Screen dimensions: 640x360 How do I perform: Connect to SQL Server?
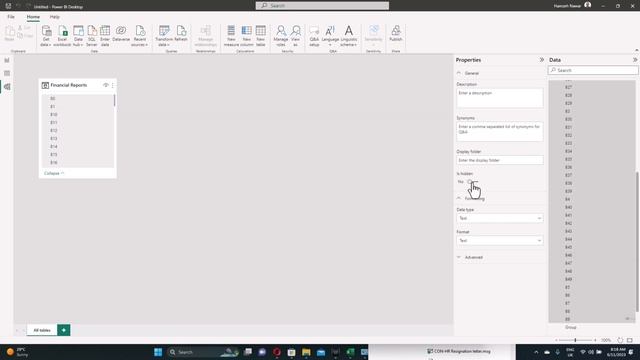(x=92, y=36)
